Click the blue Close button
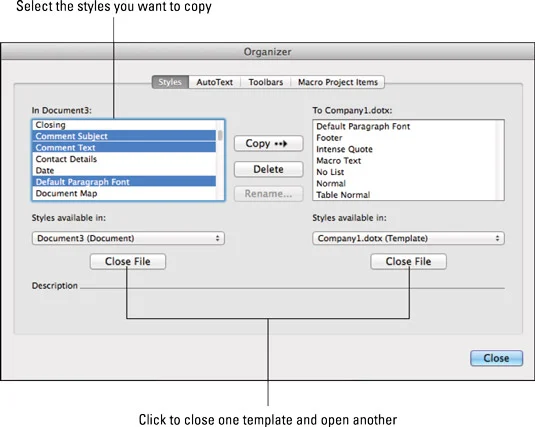 pyautogui.click(x=496, y=358)
